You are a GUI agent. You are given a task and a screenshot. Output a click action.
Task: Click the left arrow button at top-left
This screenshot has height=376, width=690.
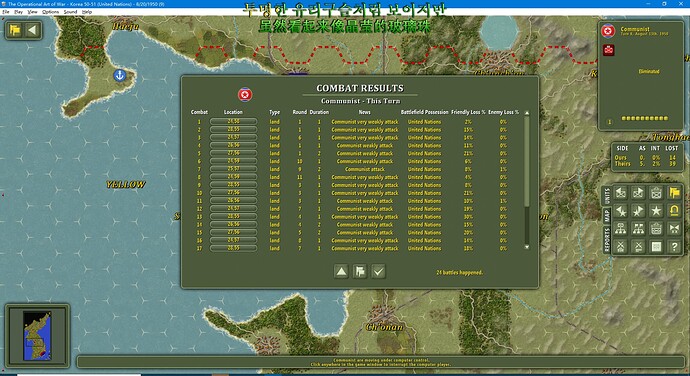pyautogui.click(x=33, y=30)
